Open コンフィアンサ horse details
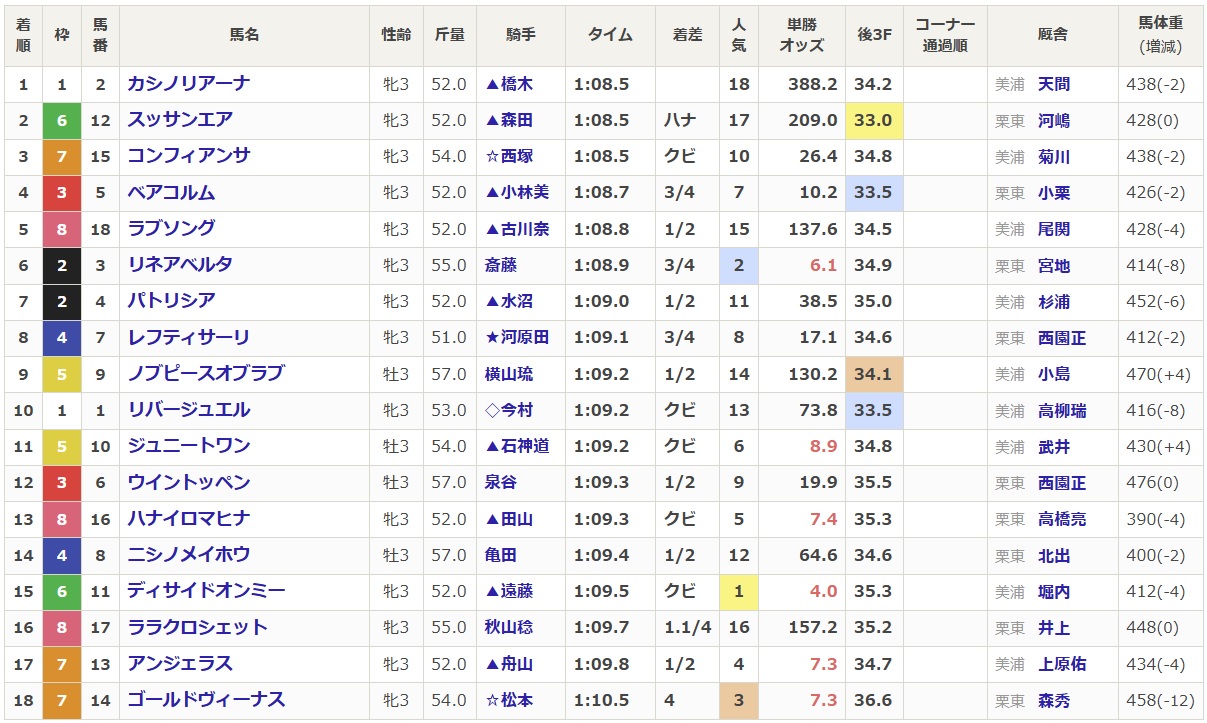This screenshot has height=723, width=1207. [188, 156]
